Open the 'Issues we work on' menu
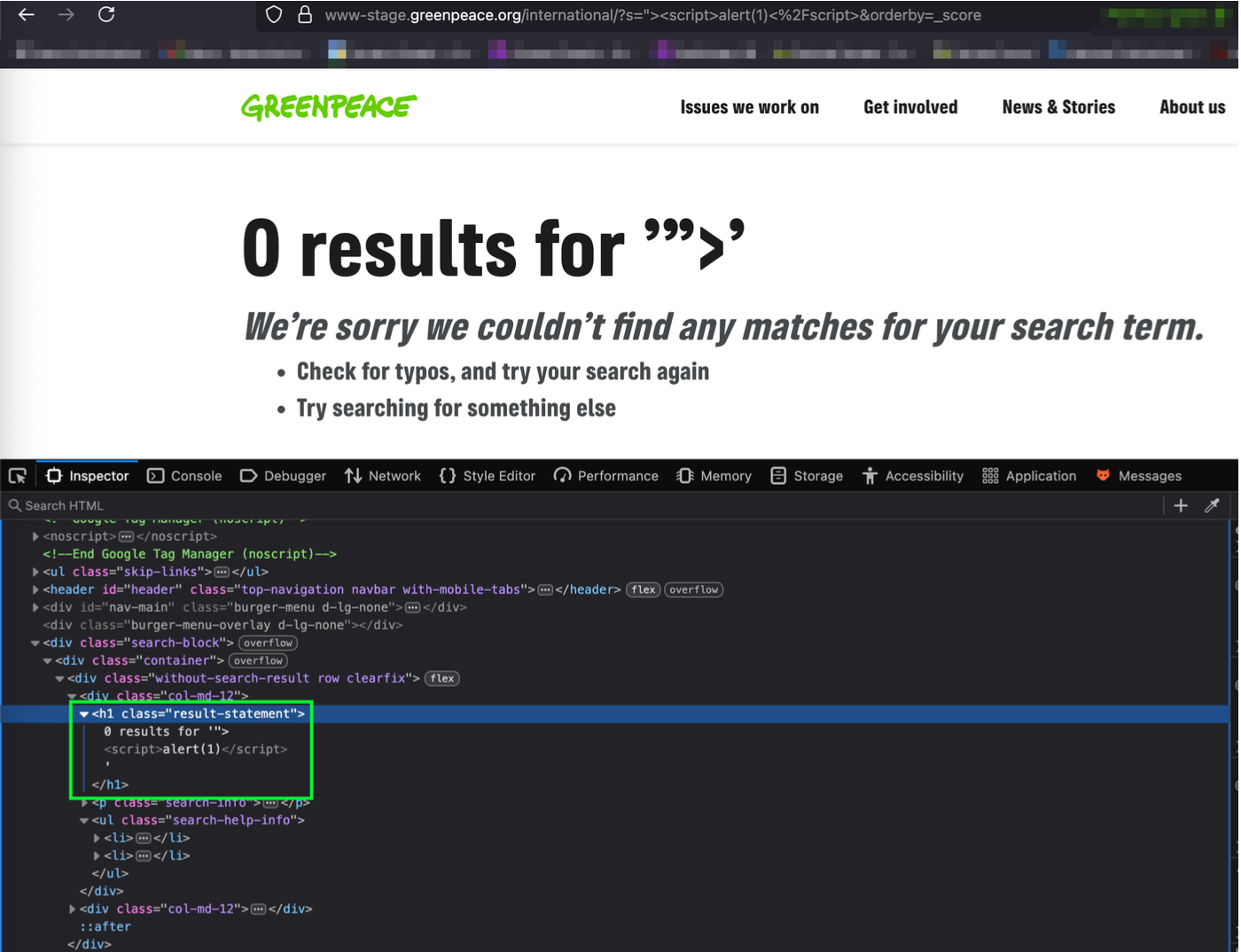1241x952 pixels. tap(749, 107)
